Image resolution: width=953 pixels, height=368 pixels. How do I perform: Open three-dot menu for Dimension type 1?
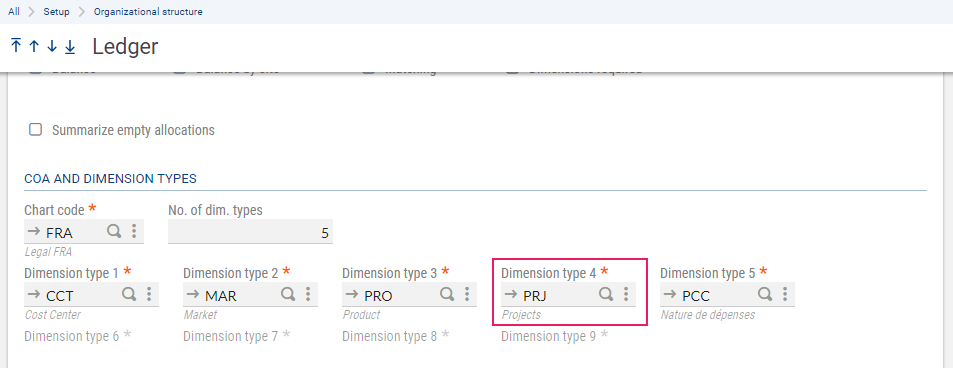(x=148, y=294)
